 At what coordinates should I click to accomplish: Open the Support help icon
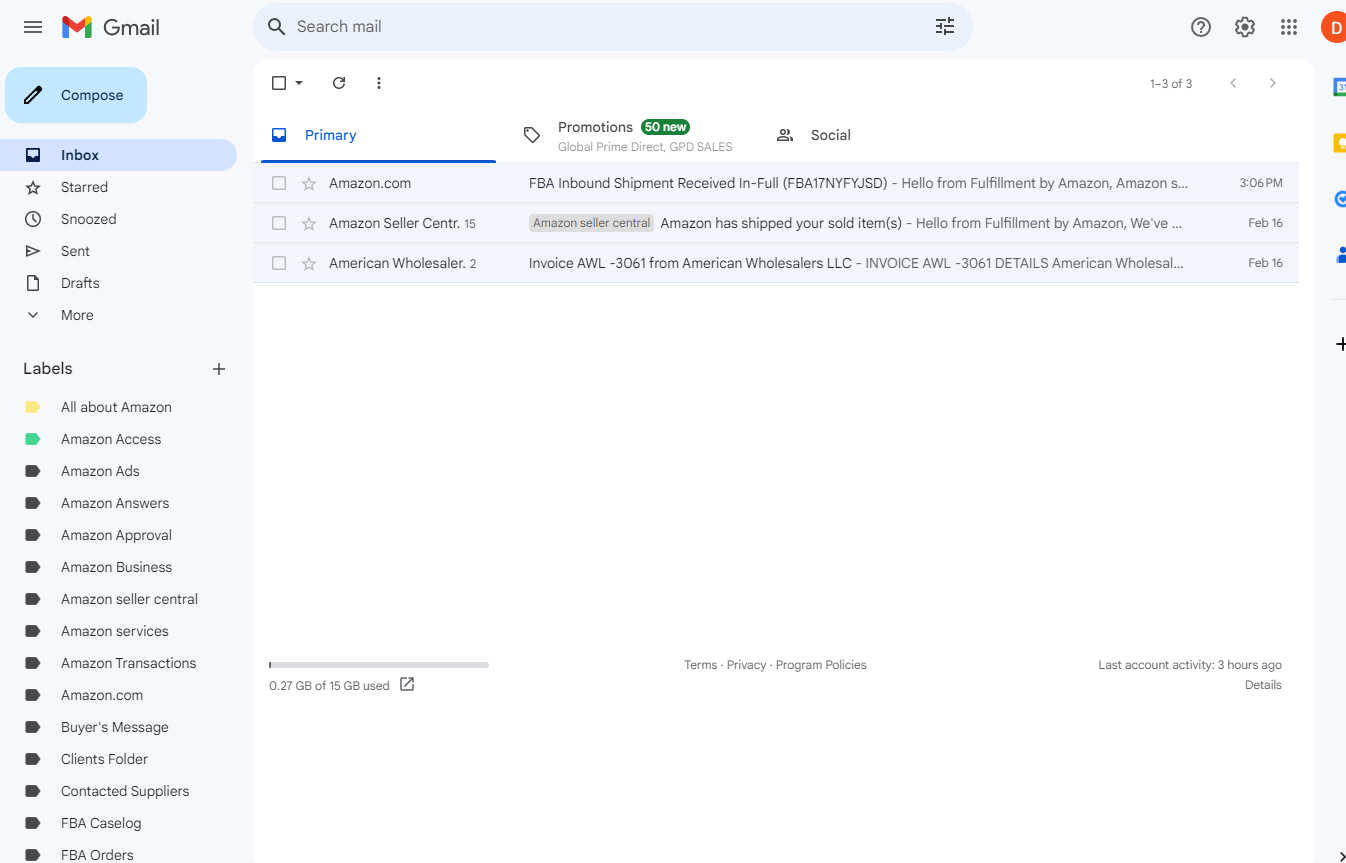click(1201, 27)
